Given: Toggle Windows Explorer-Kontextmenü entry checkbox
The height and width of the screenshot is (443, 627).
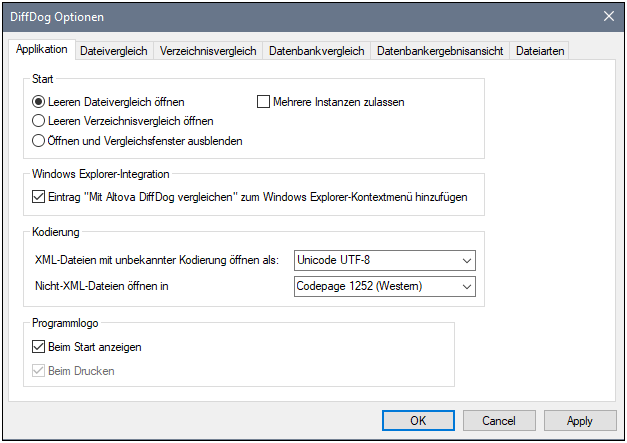Looking at the screenshot, I should click(x=38, y=197).
